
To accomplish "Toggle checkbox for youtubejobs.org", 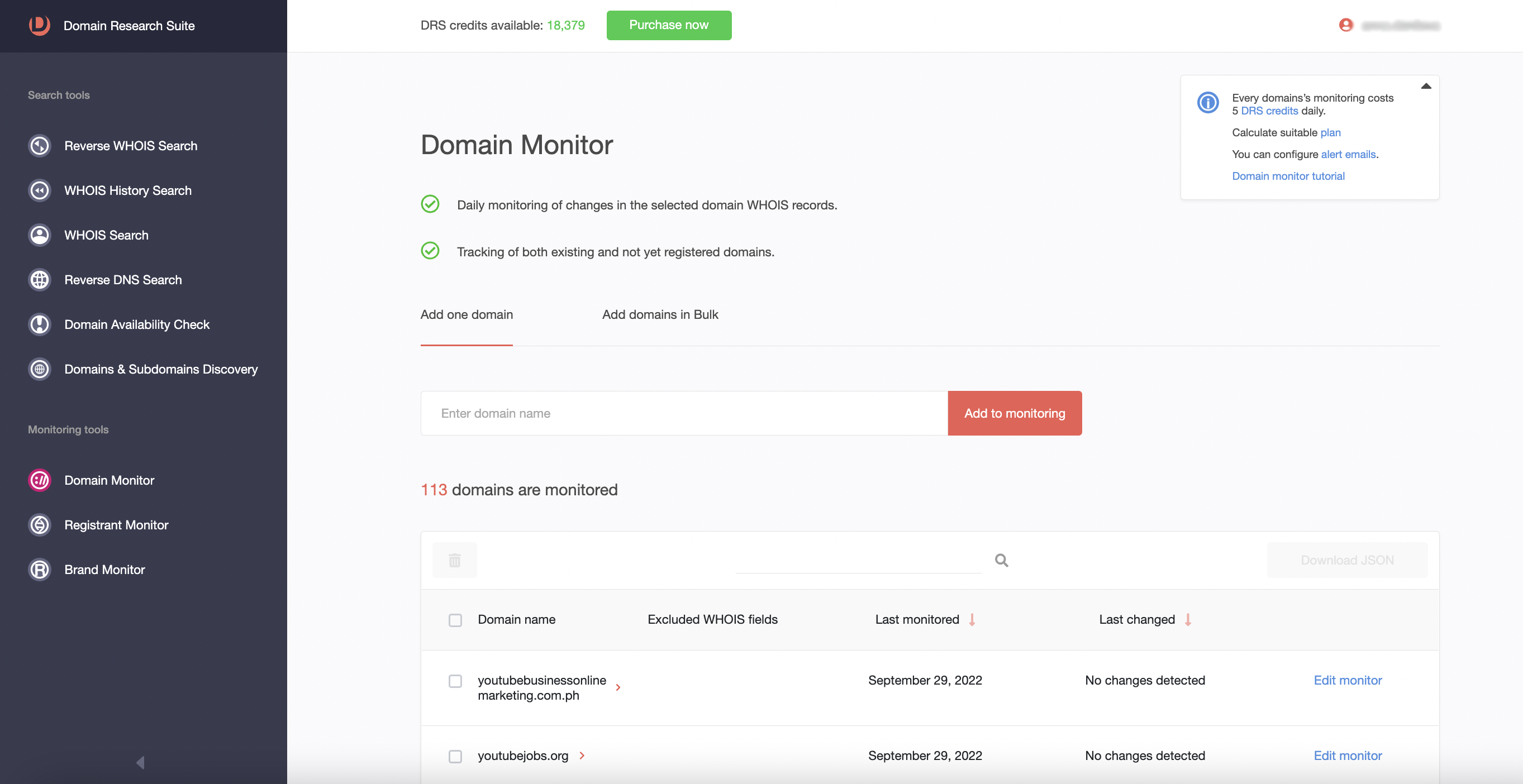I will coord(455,755).
